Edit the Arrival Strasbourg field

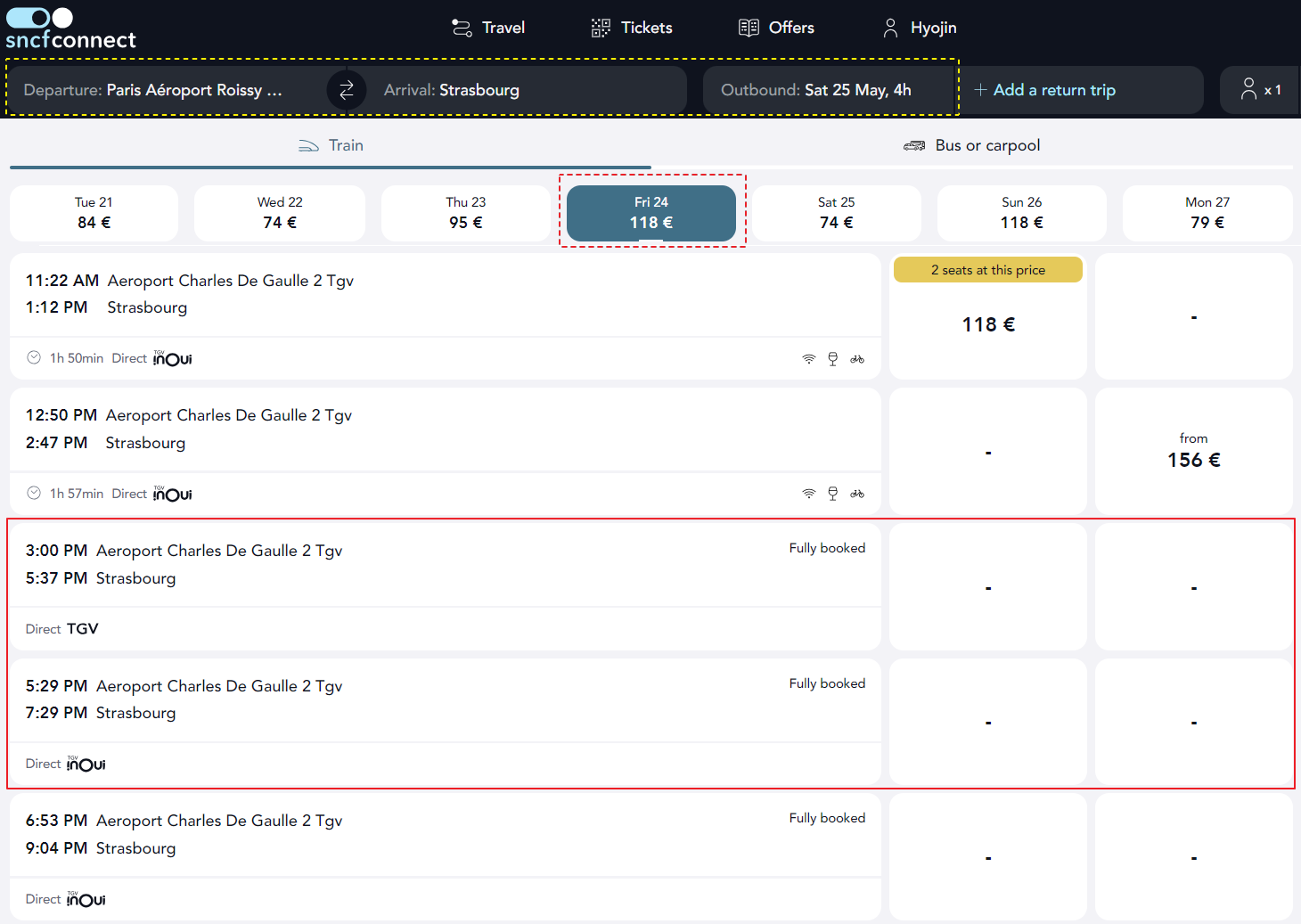pyautogui.click(x=526, y=90)
